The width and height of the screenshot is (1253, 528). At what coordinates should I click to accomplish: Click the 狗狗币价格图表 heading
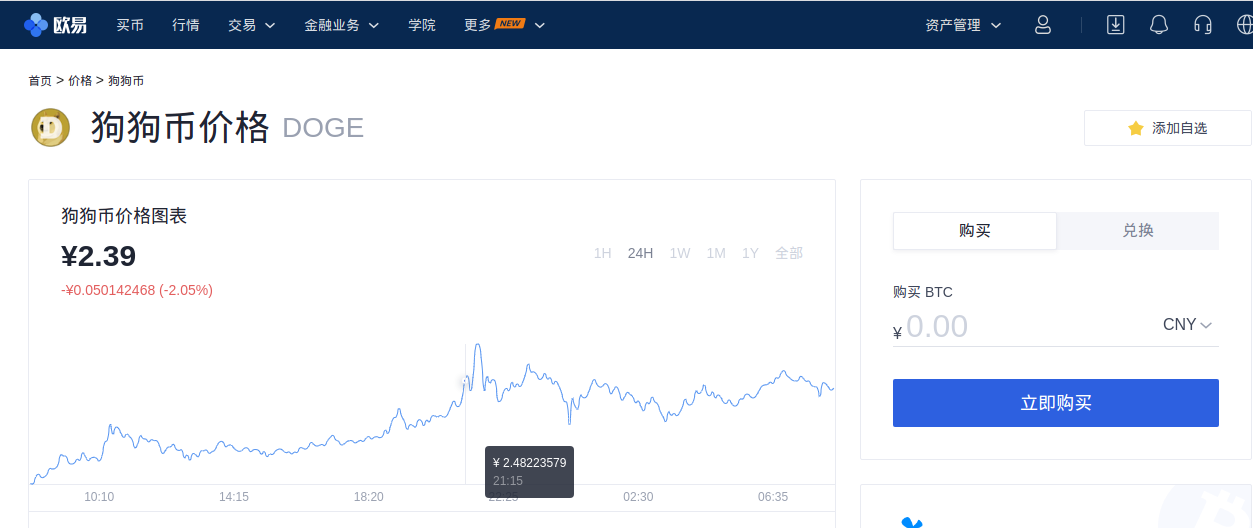click(124, 215)
